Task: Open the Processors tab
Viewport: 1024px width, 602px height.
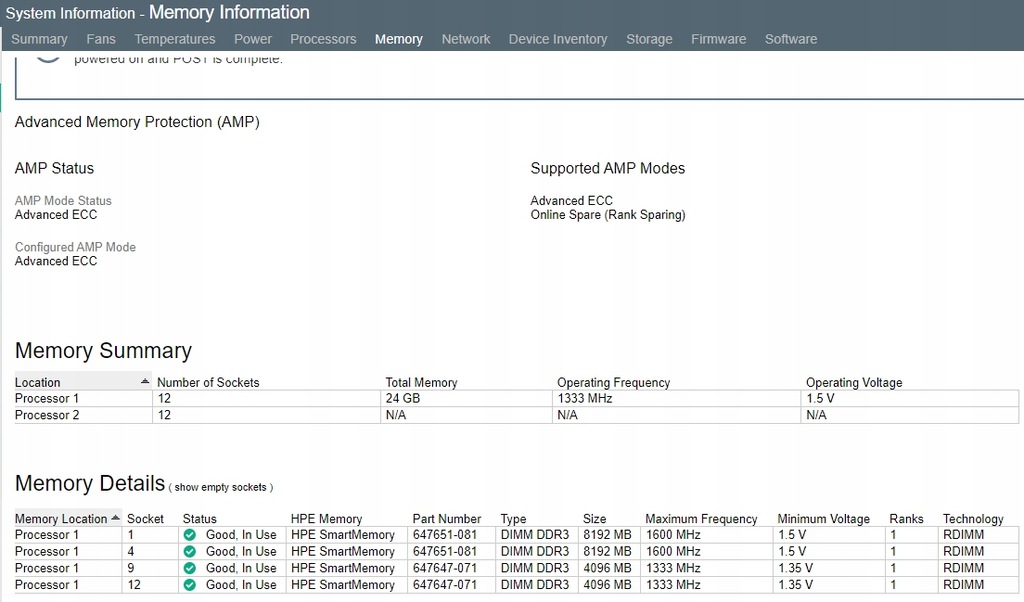Action: (323, 39)
